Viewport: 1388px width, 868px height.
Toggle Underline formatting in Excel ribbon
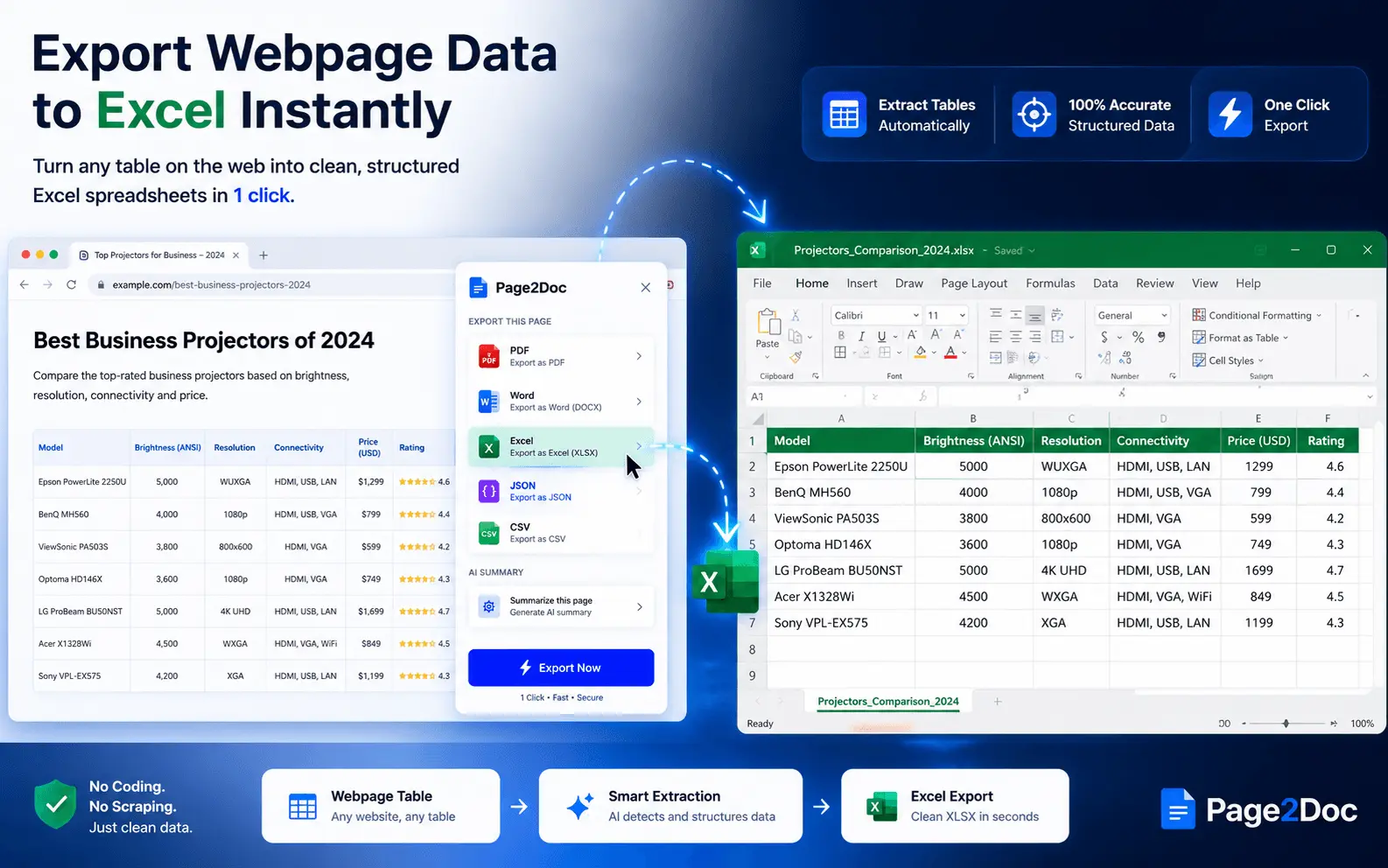pos(881,336)
